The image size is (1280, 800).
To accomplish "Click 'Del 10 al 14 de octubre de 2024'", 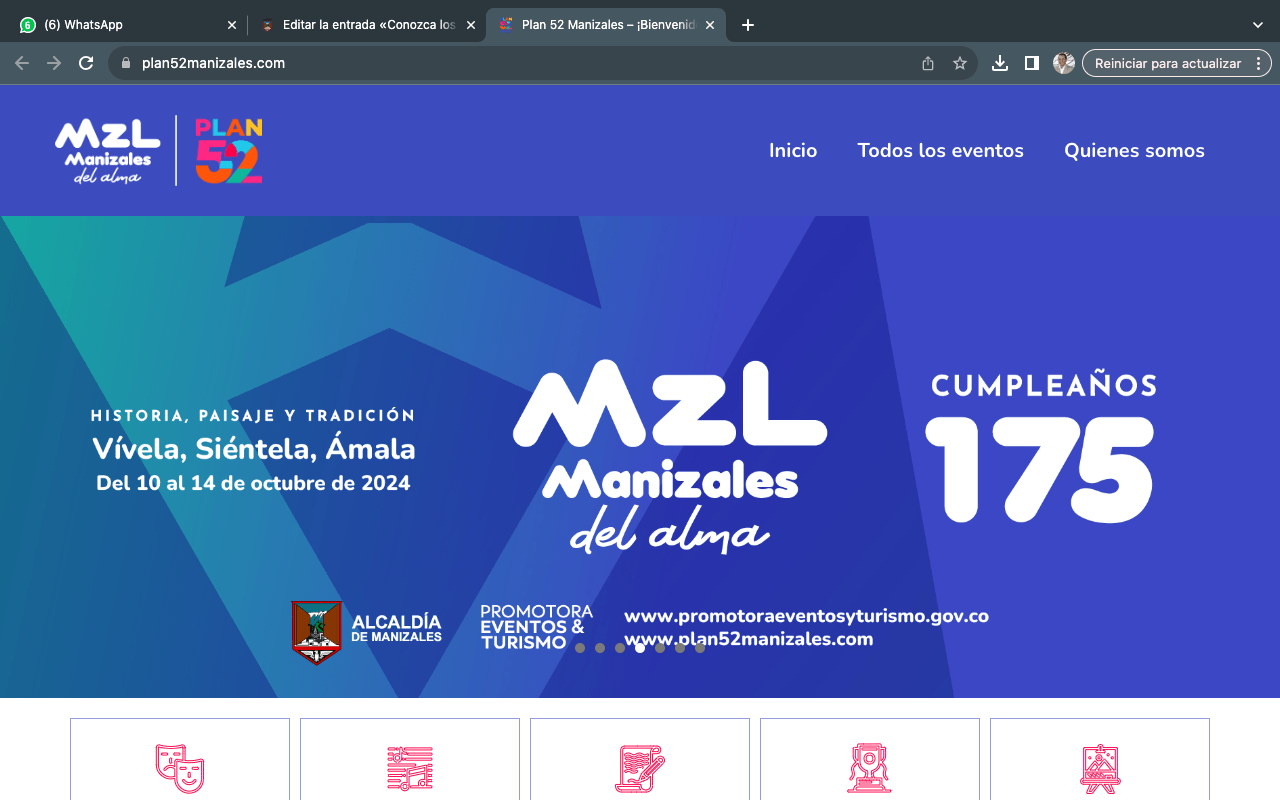I will [x=253, y=483].
